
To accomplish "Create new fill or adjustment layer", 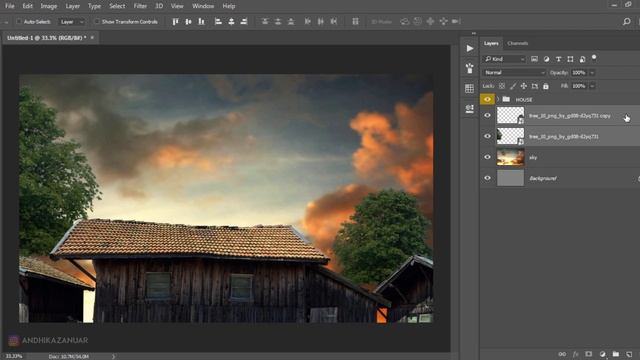I will (x=602, y=354).
